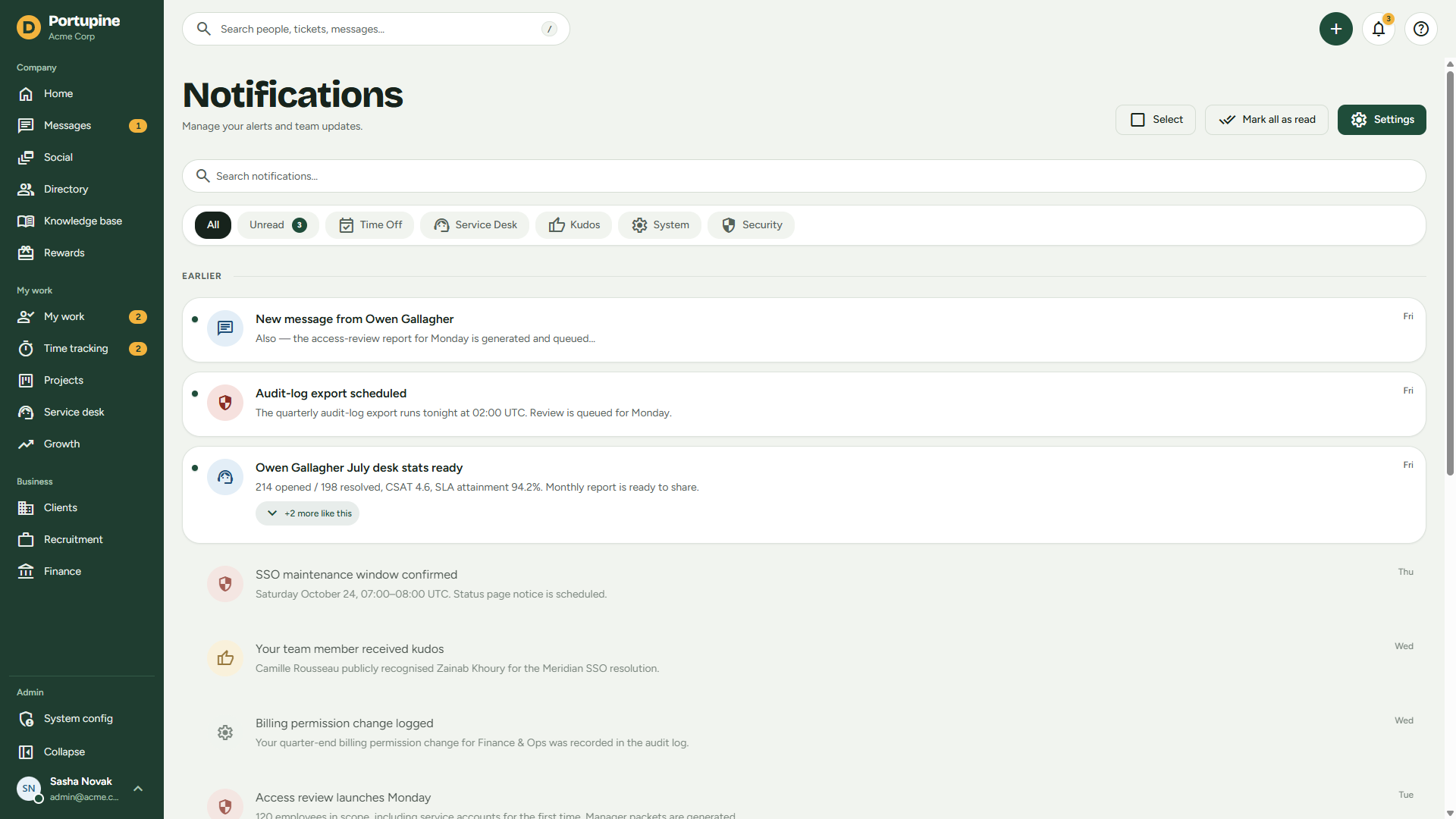Open Growth in the sidebar
This screenshot has width=1456, height=819.
[x=82, y=444]
